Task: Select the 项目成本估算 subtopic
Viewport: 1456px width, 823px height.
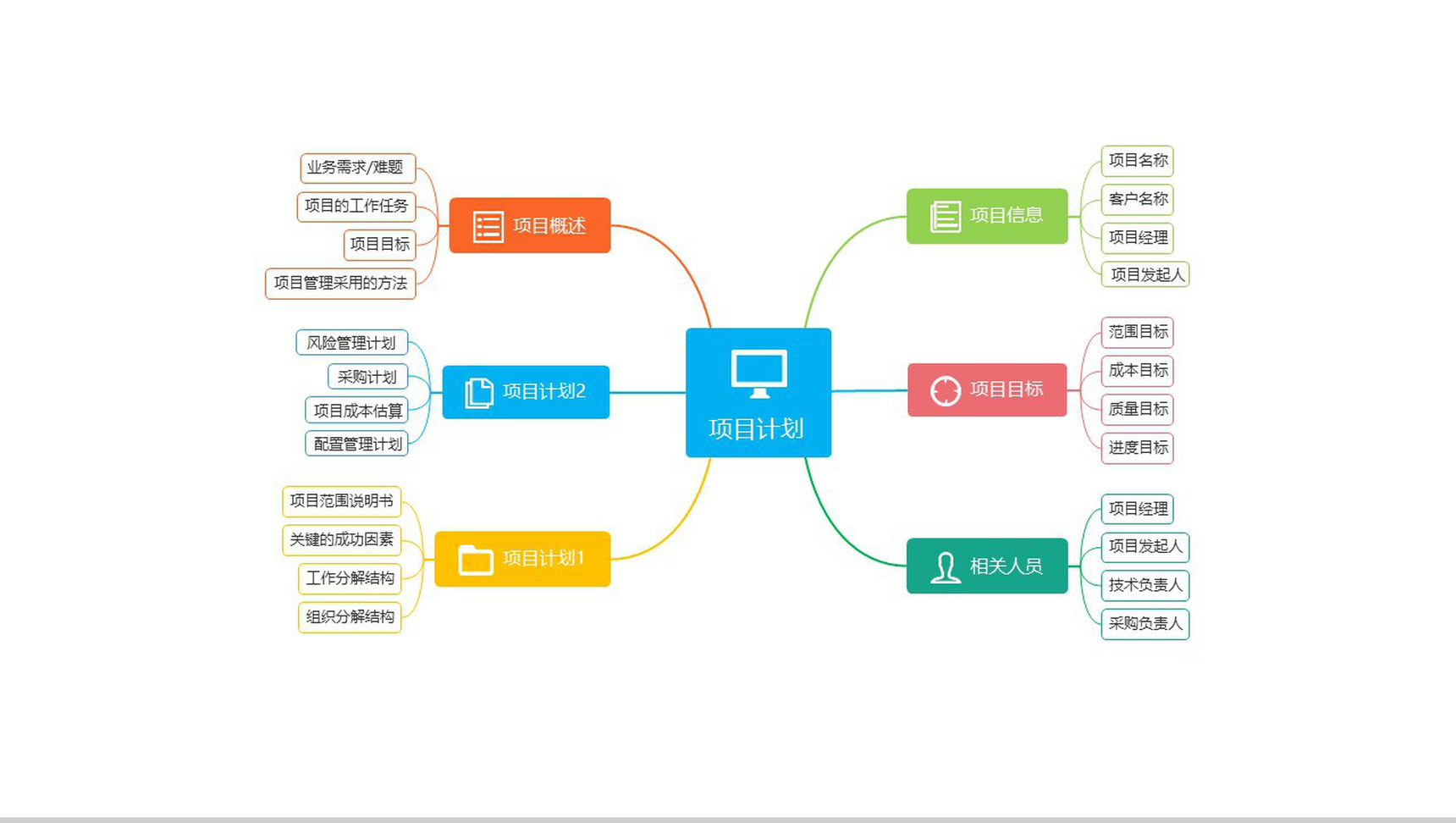Action: pyautogui.click(x=356, y=411)
